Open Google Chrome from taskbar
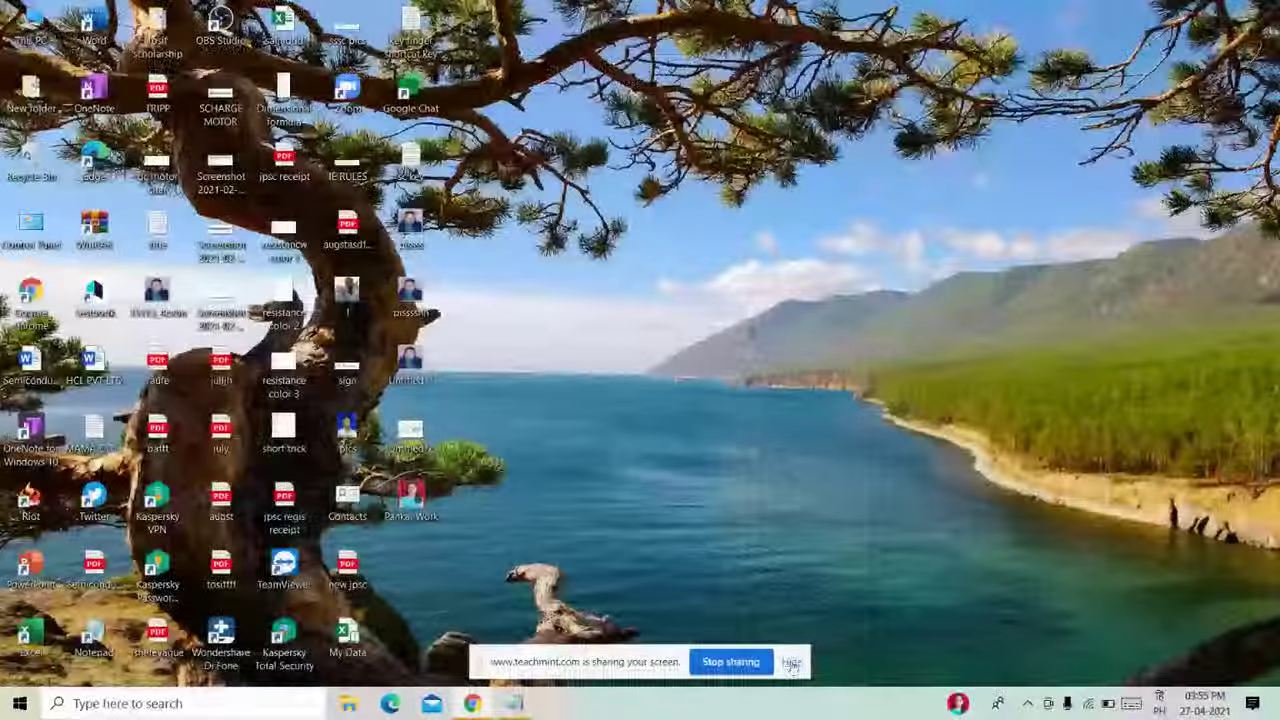 [472, 703]
